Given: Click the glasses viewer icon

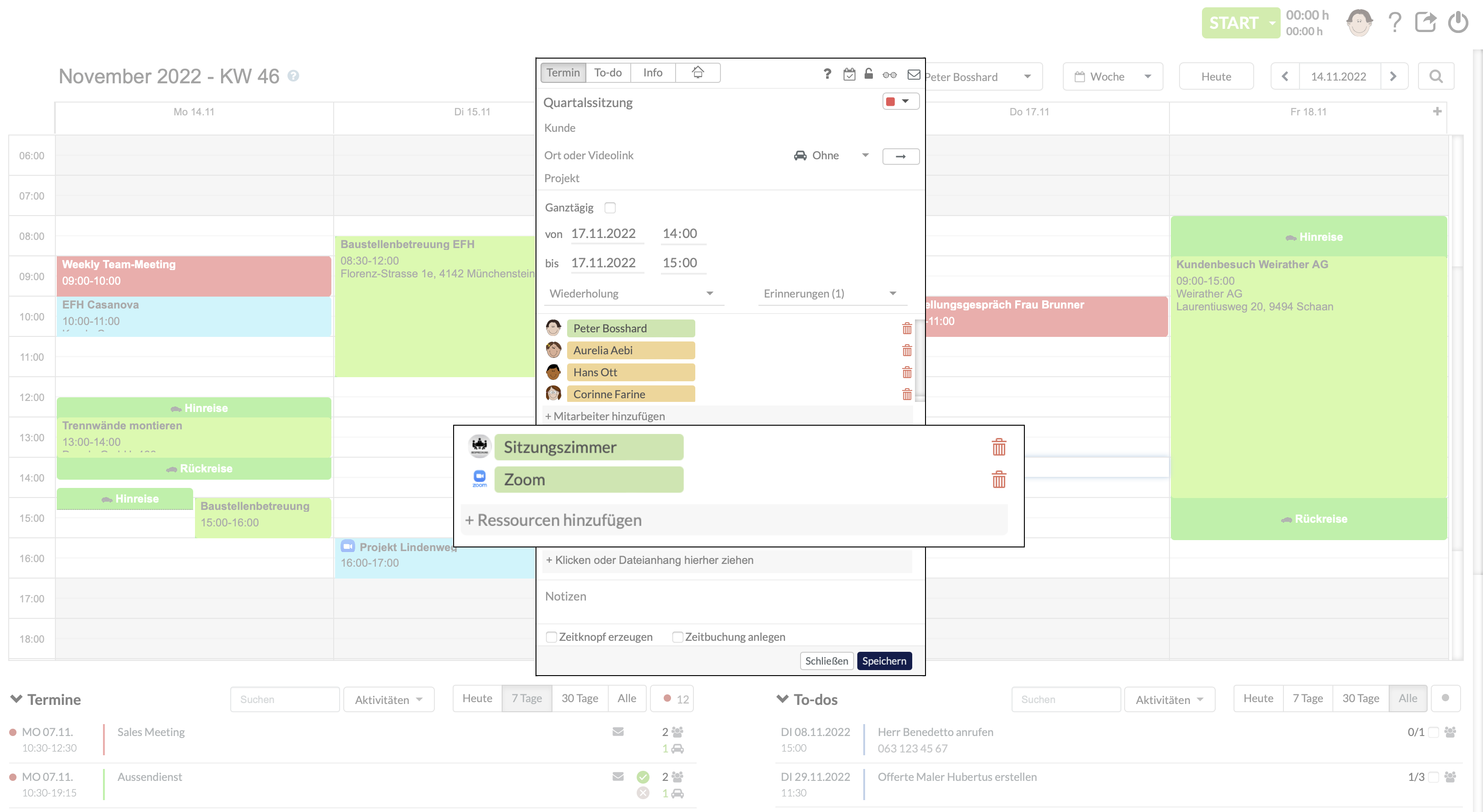Looking at the screenshot, I should click(x=889, y=74).
